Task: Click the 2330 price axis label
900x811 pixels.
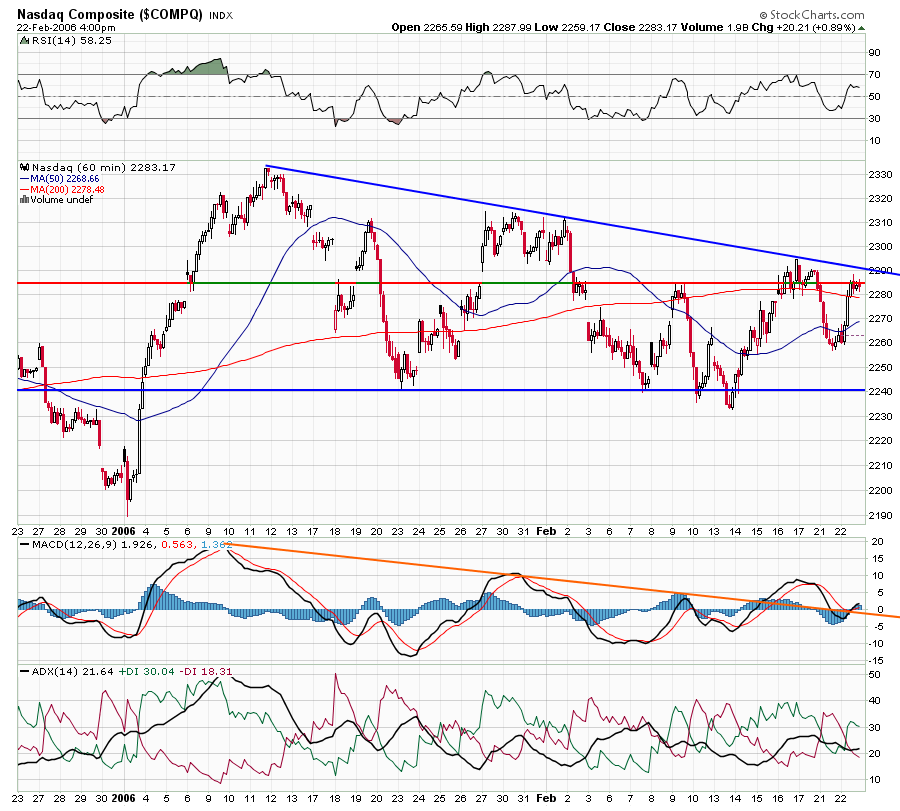Action: tap(880, 174)
